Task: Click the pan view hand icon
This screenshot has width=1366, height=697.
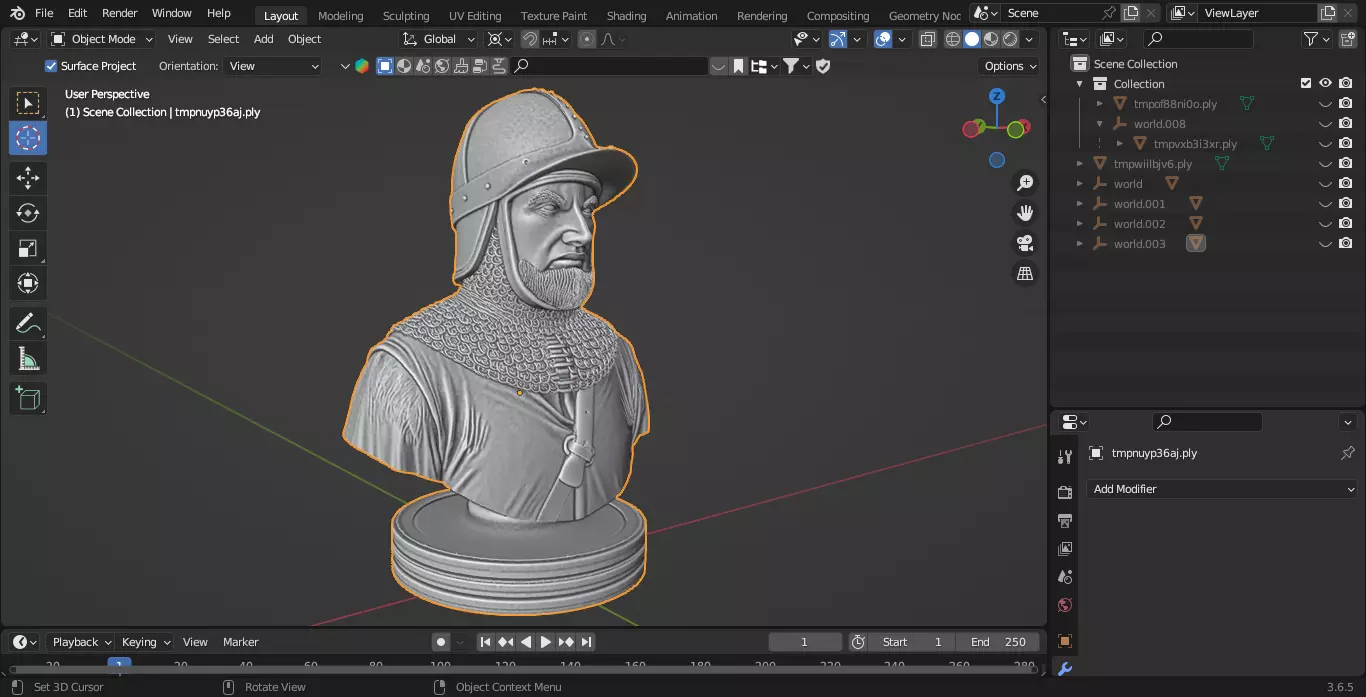Action: (x=1025, y=213)
